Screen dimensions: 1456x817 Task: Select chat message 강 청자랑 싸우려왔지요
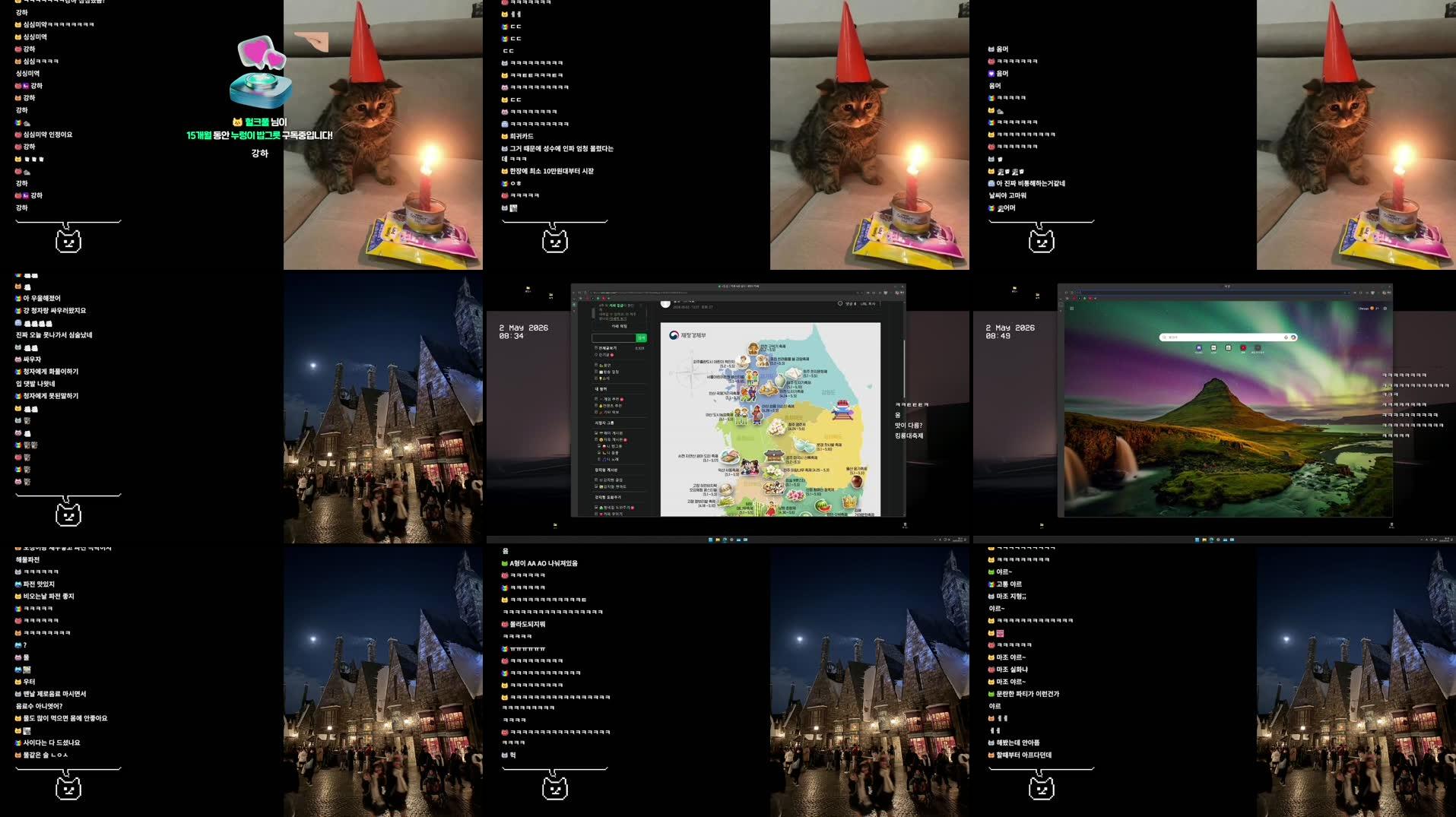[55, 311]
